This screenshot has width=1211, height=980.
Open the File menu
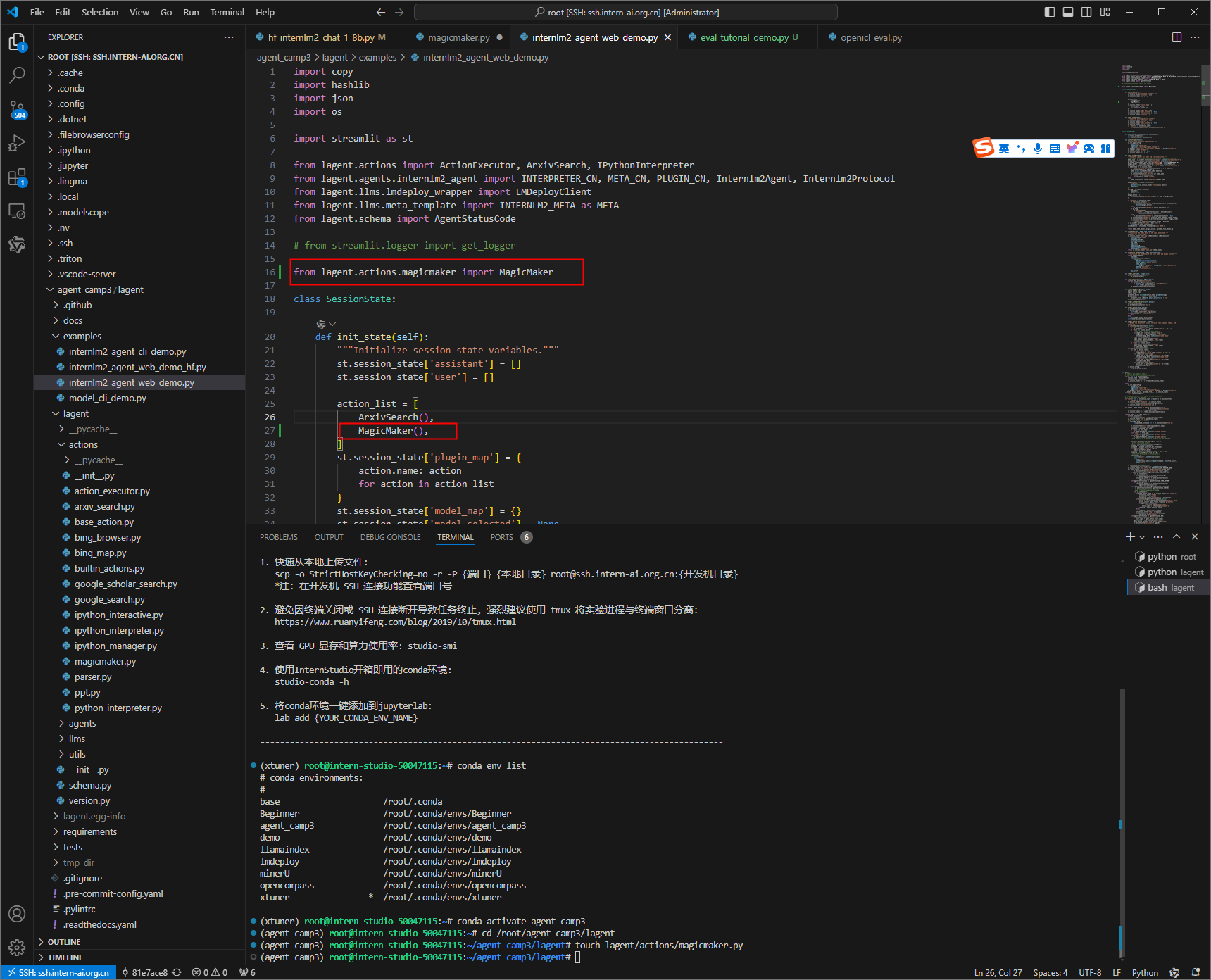(37, 12)
